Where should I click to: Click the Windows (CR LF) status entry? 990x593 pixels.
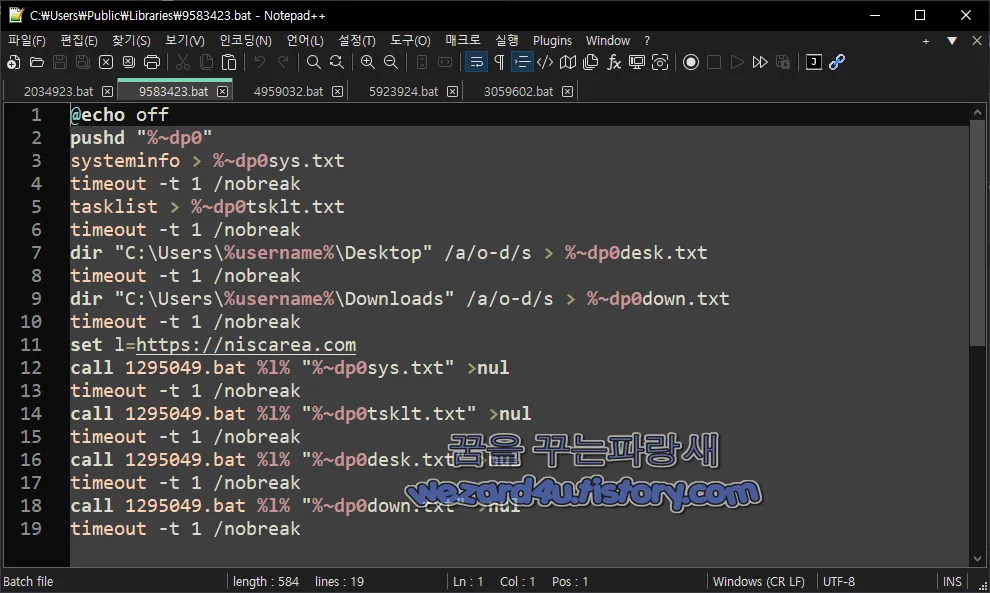click(x=759, y=582)
